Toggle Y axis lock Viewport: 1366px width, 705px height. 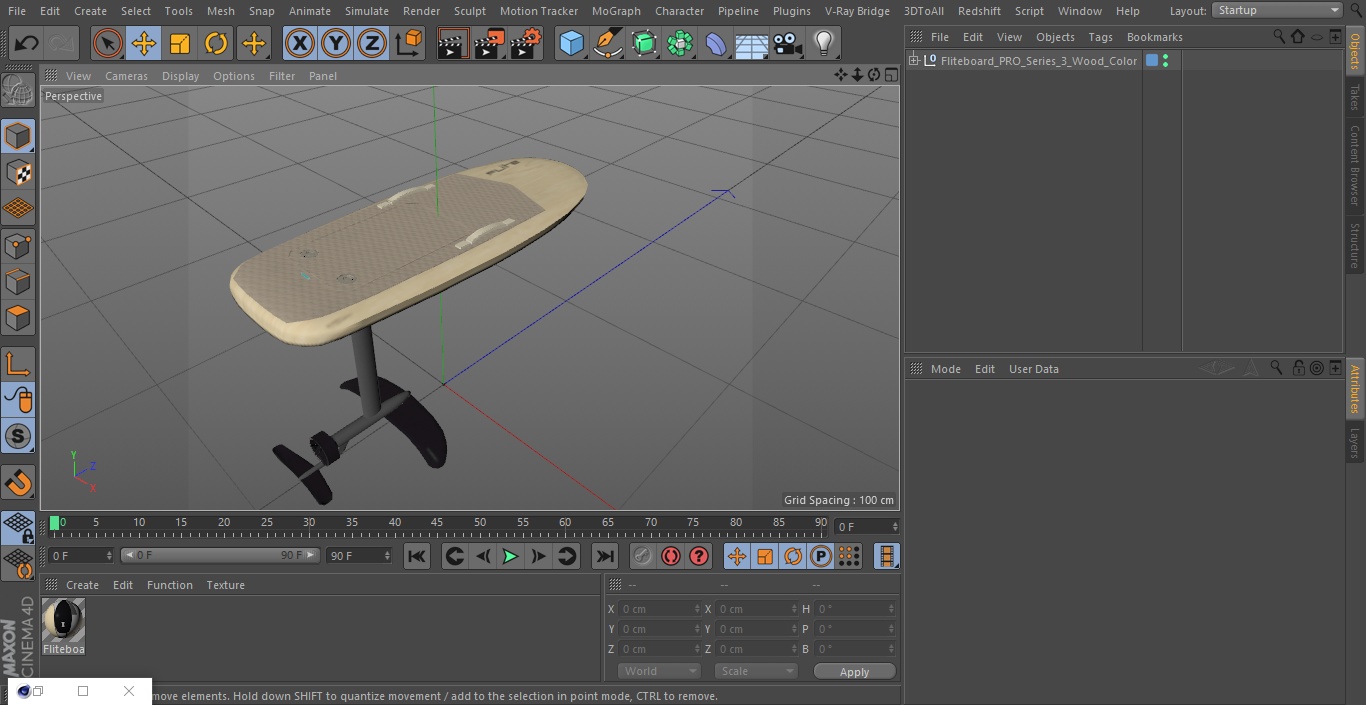point(336,43)
